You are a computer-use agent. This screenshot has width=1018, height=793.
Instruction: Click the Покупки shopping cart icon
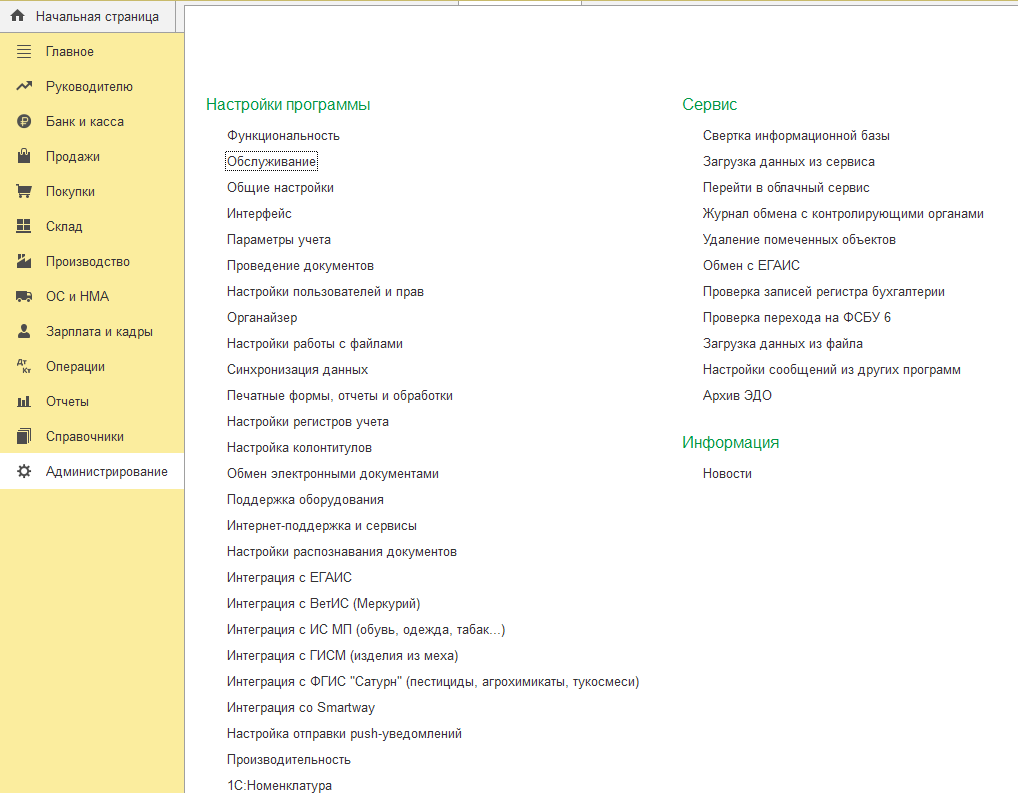24,191
